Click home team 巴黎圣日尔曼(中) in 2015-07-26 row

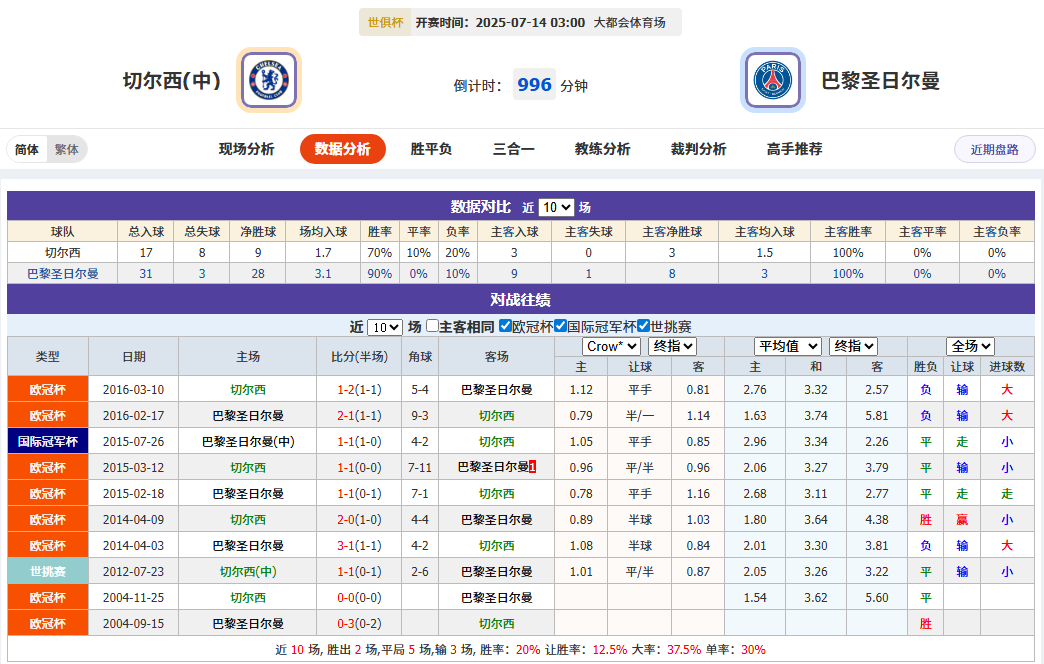[248, 442]
